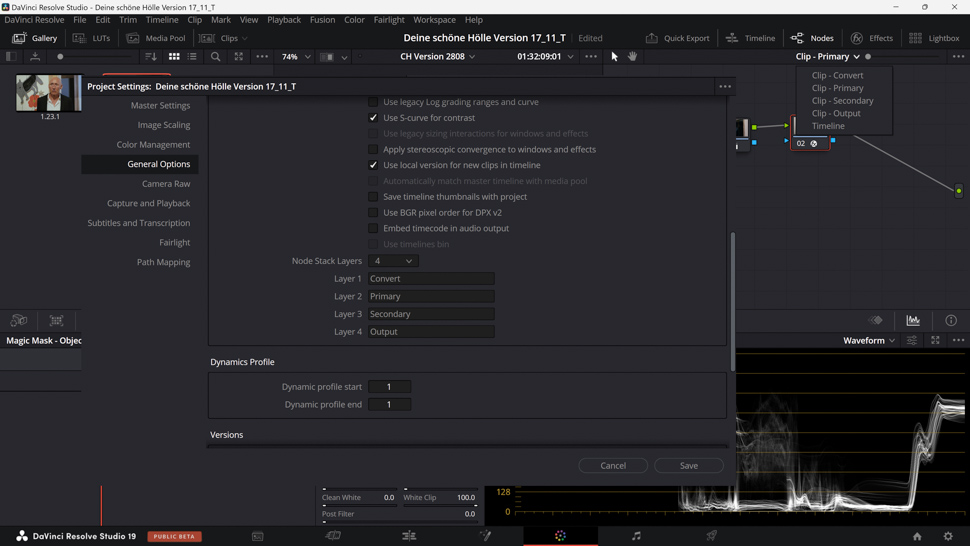
Task: Go to the Fusion page
Action: [x=485, y=536]
